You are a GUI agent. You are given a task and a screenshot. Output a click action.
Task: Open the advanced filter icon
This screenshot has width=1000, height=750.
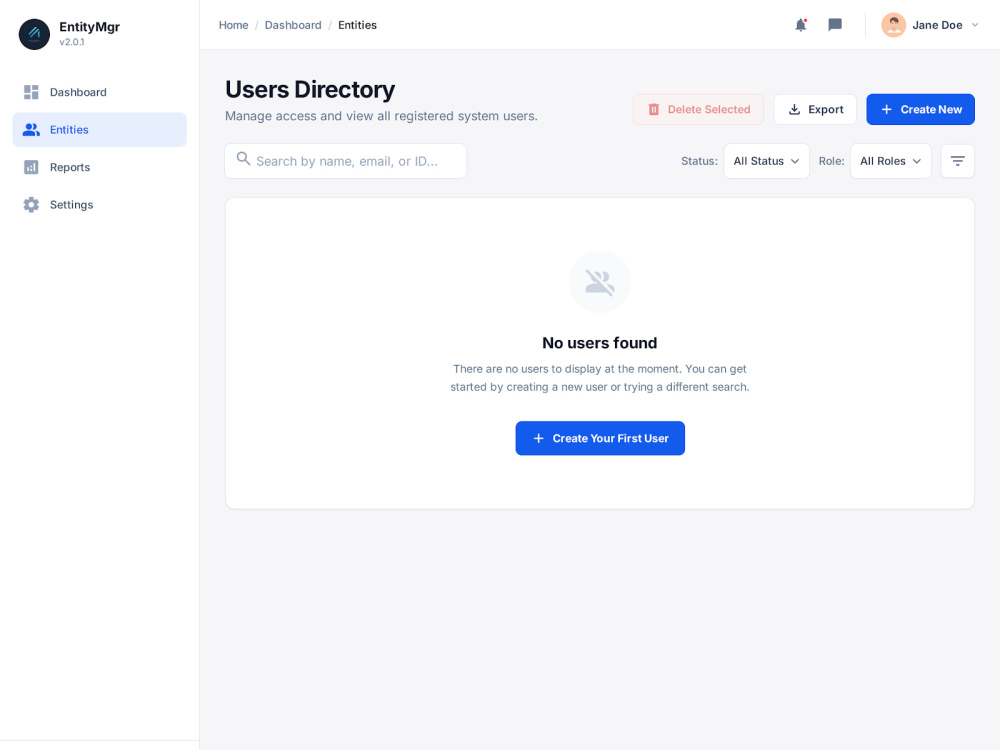(957, 160)
